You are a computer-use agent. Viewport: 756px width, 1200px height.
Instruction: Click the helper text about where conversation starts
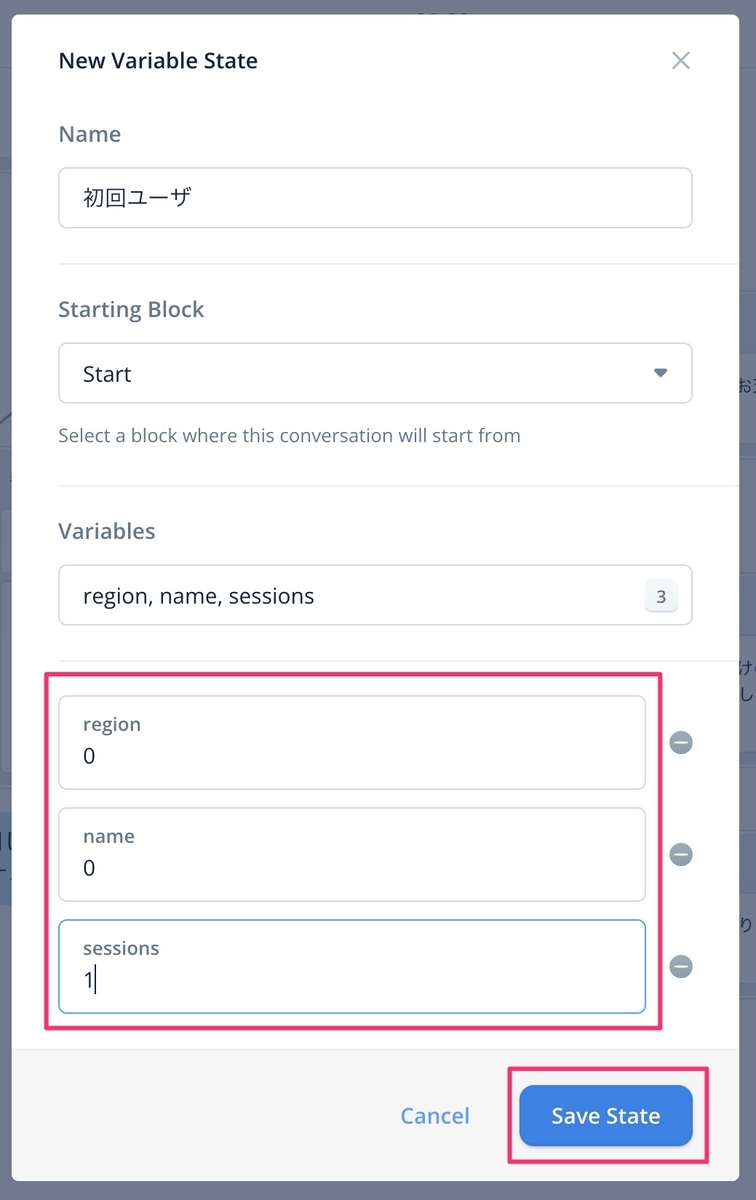290,436
